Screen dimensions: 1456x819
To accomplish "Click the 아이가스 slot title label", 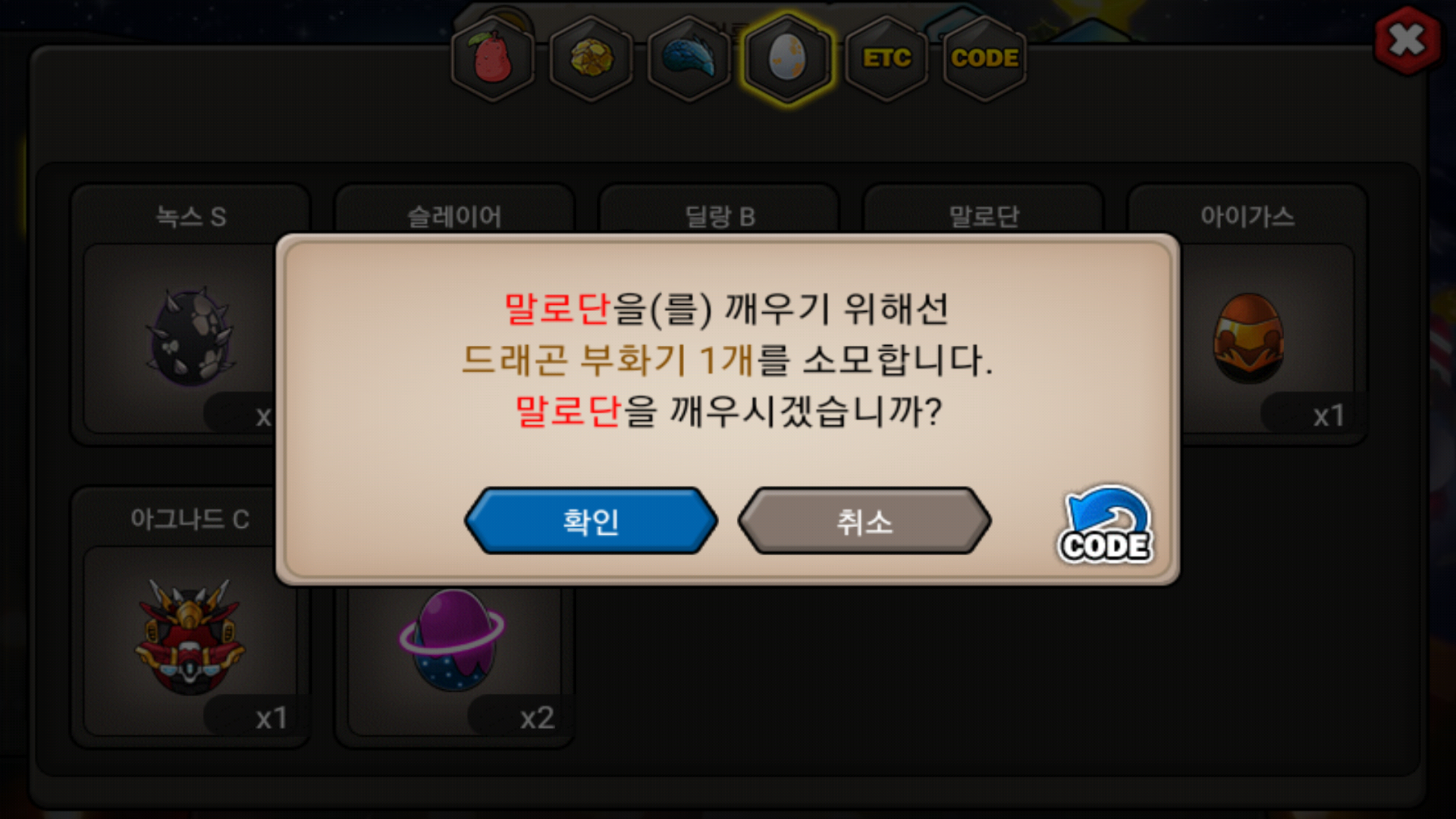I will tap(1248, 216).
